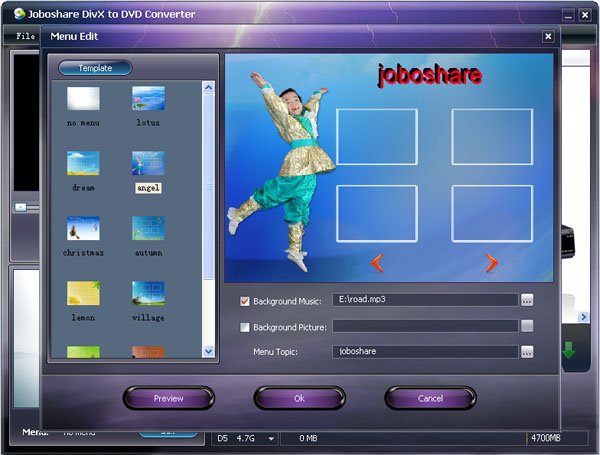Click the Template tab button

click(x=95, y=68)
